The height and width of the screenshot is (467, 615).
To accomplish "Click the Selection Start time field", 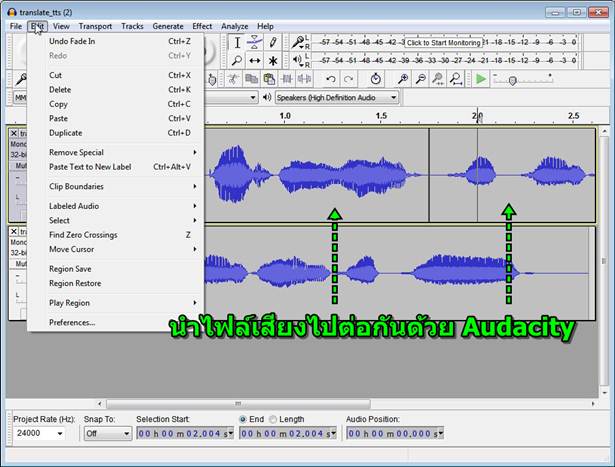I will [x=185, y=433].
